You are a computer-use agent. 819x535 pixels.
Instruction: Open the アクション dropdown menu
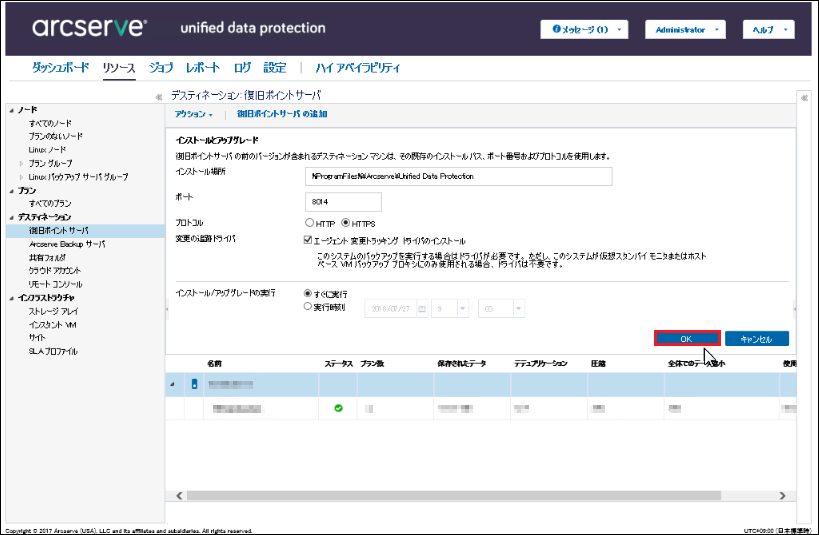pyautogui.click(x=194, y=114)
